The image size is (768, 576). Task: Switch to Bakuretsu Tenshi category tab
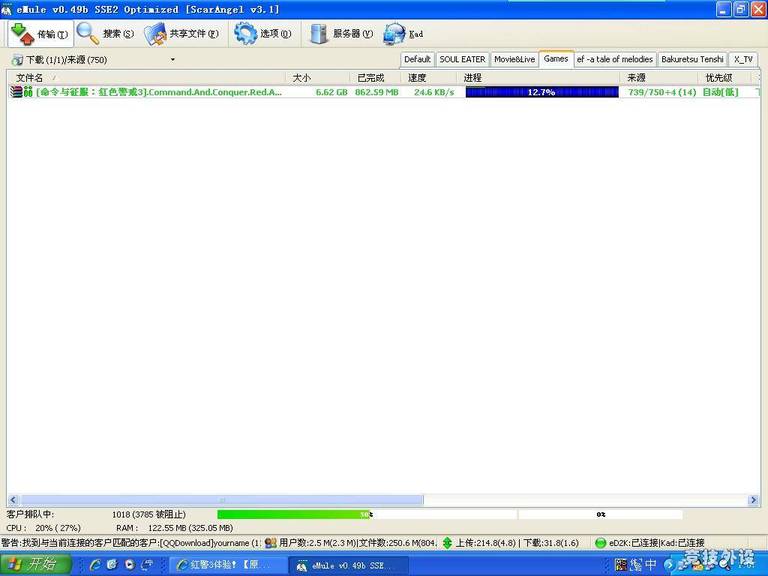pyautogui.click(x=692, y=59)
